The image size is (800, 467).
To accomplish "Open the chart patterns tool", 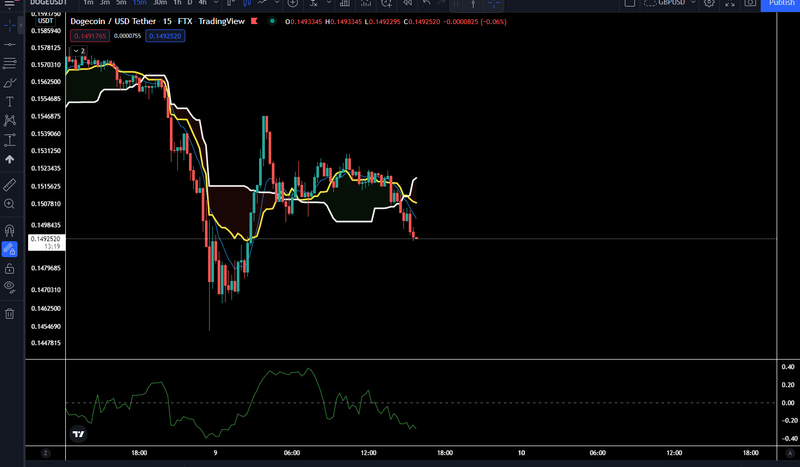I will click(x=9, y=120).
